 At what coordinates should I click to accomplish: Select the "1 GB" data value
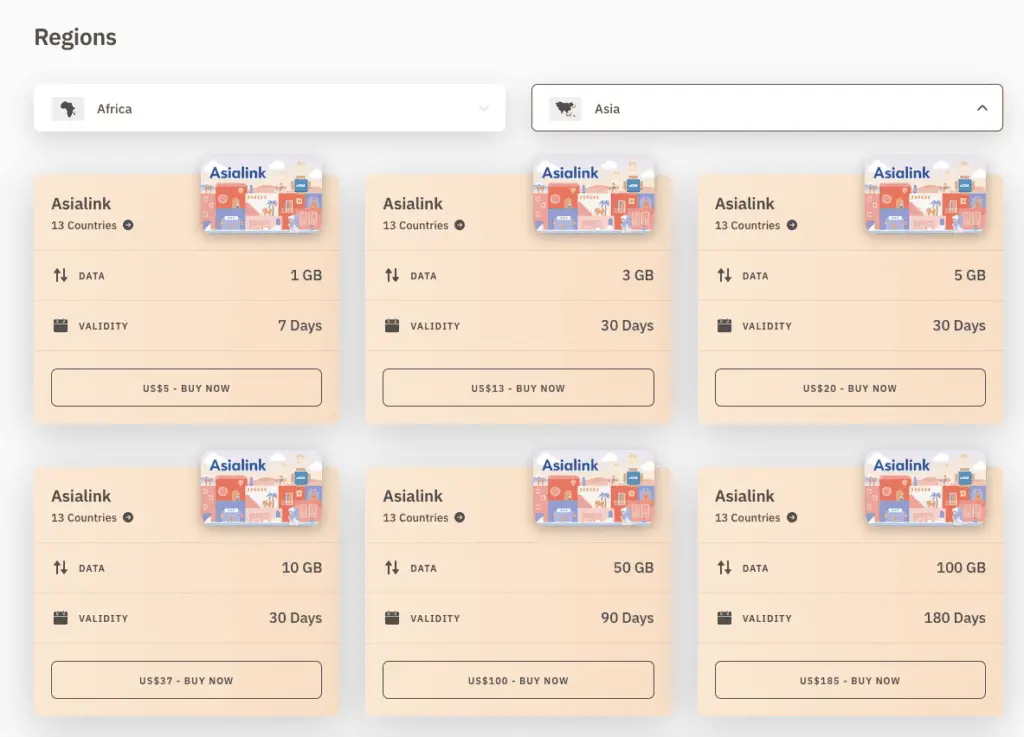(306, 275)
